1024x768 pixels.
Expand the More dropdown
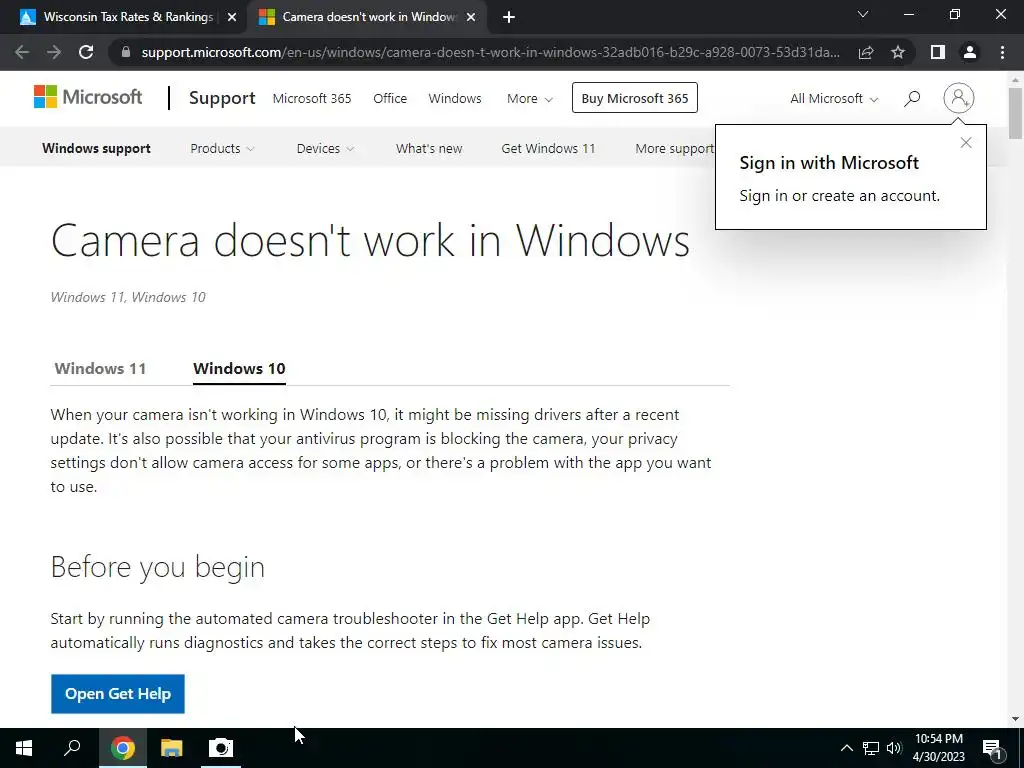530,99
